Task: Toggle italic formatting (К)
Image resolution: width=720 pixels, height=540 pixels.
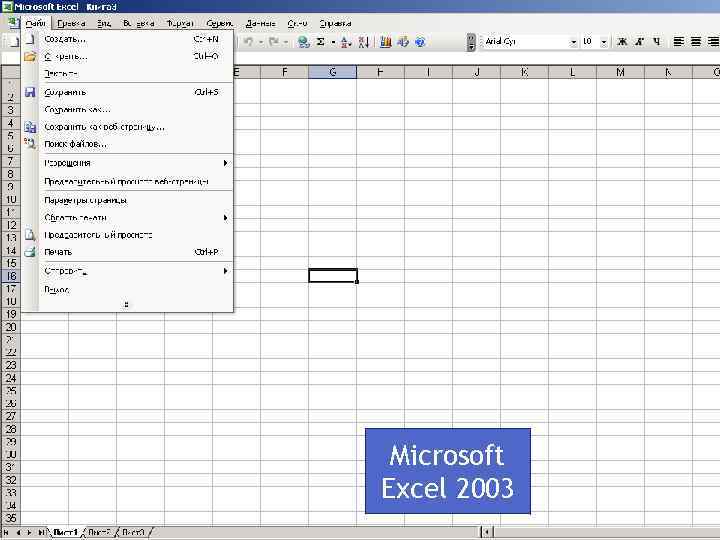Action: pyautogui.click(x=639, y=42)
